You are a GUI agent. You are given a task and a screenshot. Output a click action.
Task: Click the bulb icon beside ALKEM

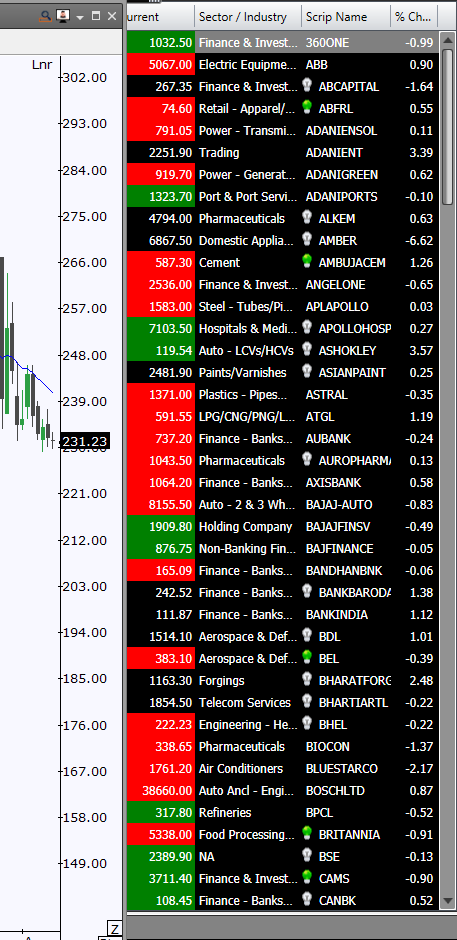point(307,218)
